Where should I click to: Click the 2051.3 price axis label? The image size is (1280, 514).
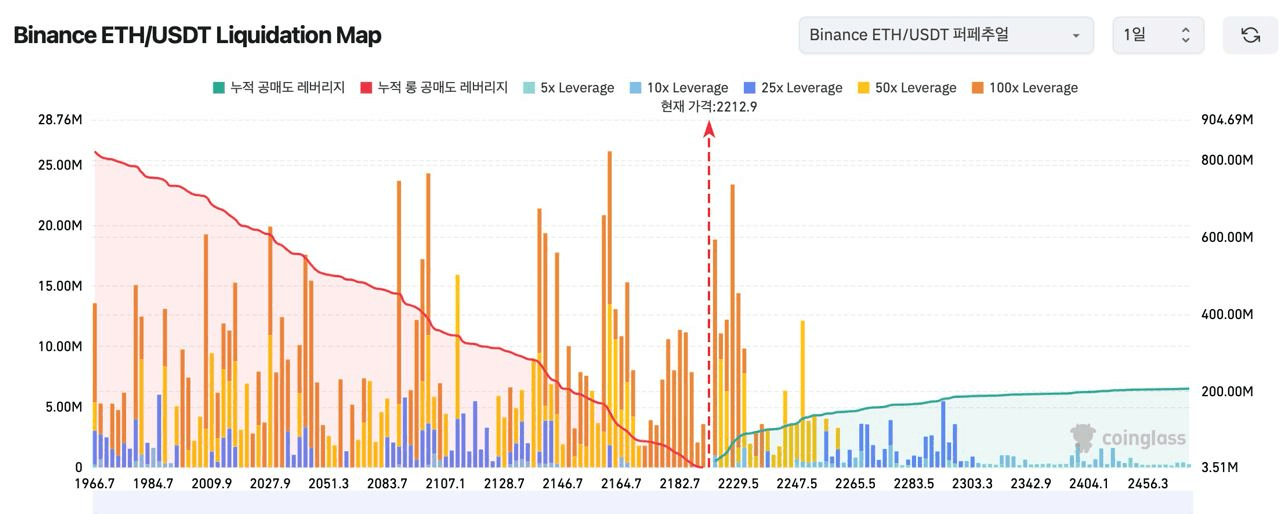[x=328, y=484]
